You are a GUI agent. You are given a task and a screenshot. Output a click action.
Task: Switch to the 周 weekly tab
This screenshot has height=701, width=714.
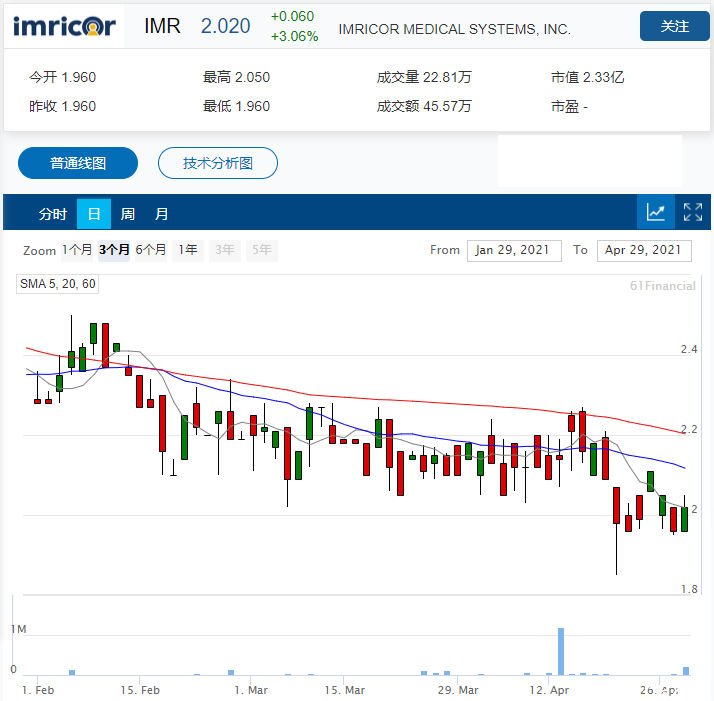tap(128, 214)
